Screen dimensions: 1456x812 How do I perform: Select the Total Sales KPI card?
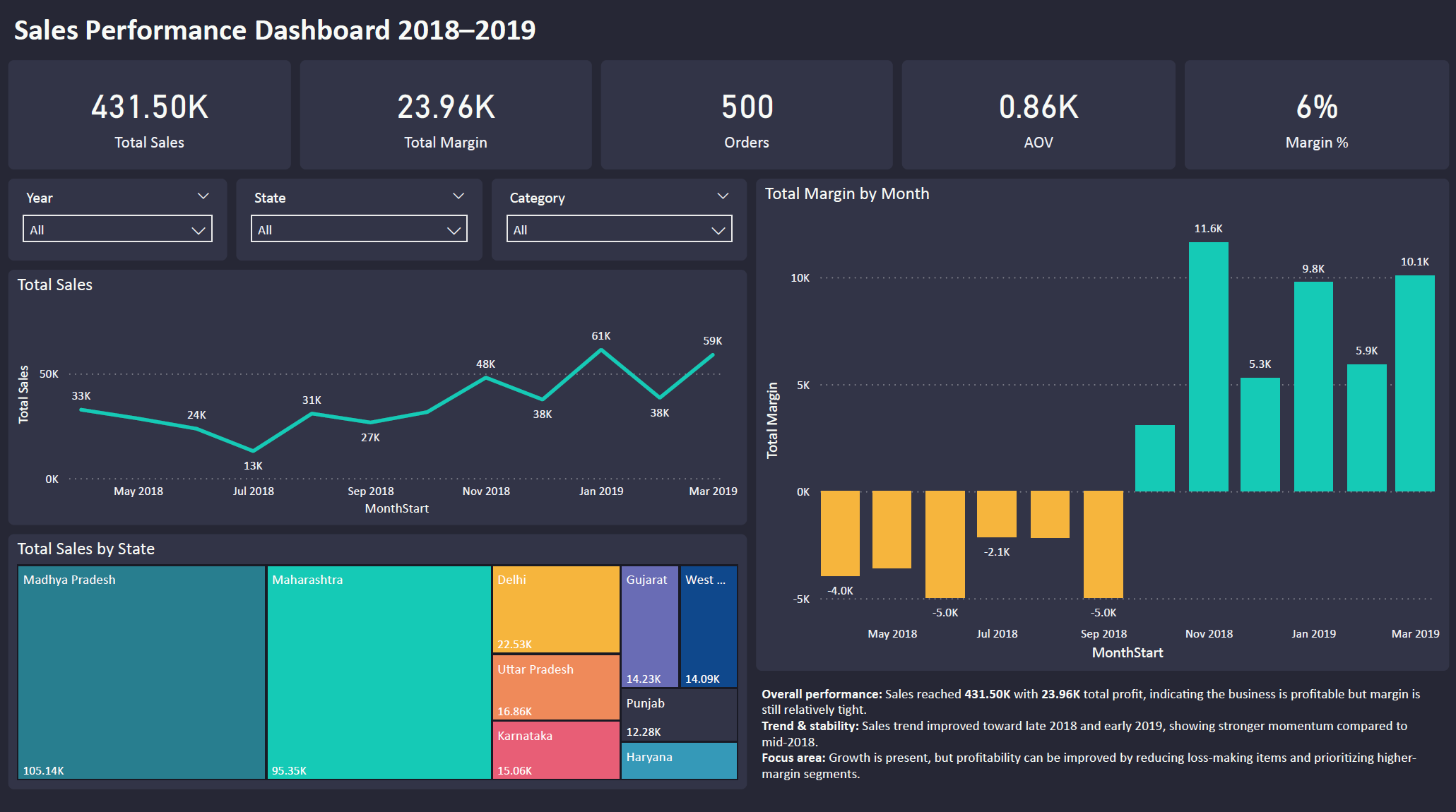click(x=149, y=115)
